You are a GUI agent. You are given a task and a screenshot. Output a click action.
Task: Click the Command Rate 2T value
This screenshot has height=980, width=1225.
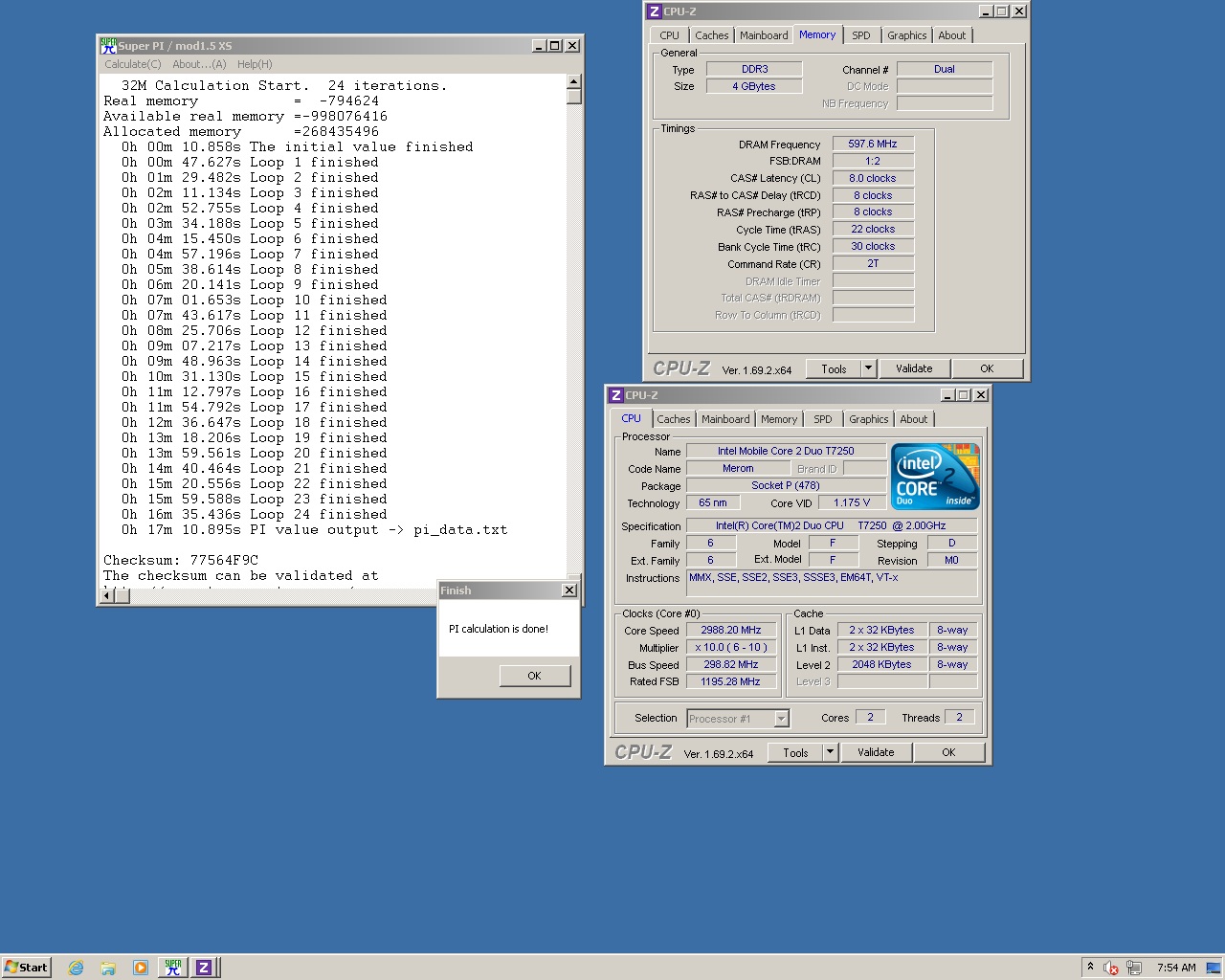(873, 263)
